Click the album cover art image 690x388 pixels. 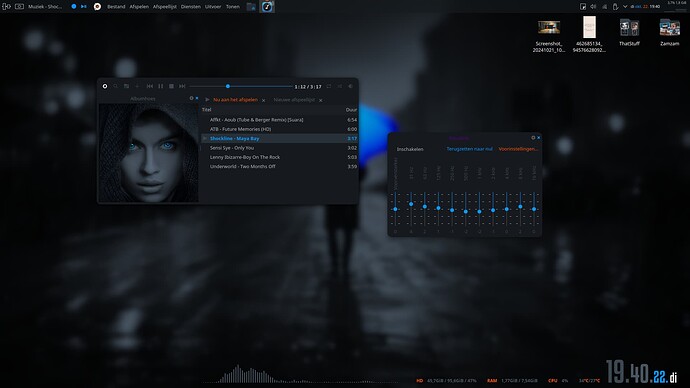(x=148, y=153)
